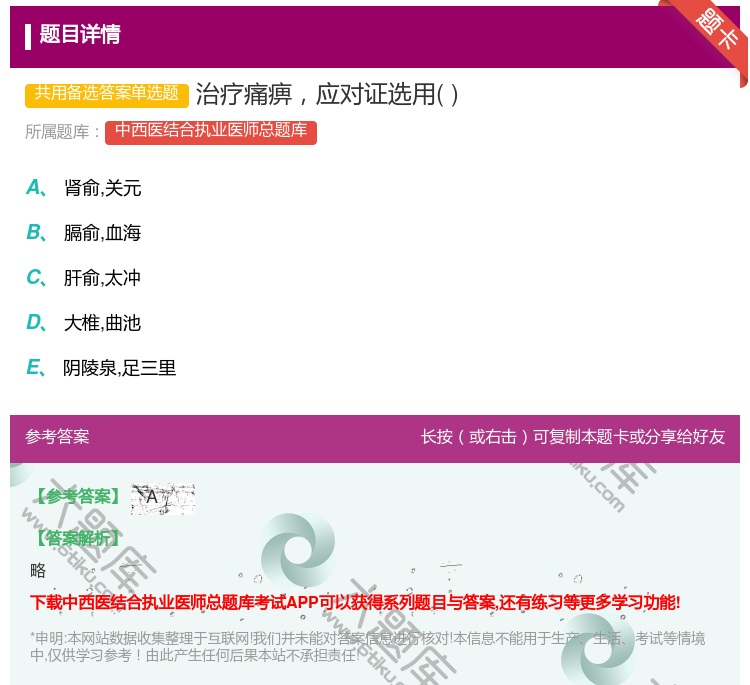Select answer option E 阴陵泉,足三里
The width and height of the screenshot is (750, 685).
[x=101, y=368]
